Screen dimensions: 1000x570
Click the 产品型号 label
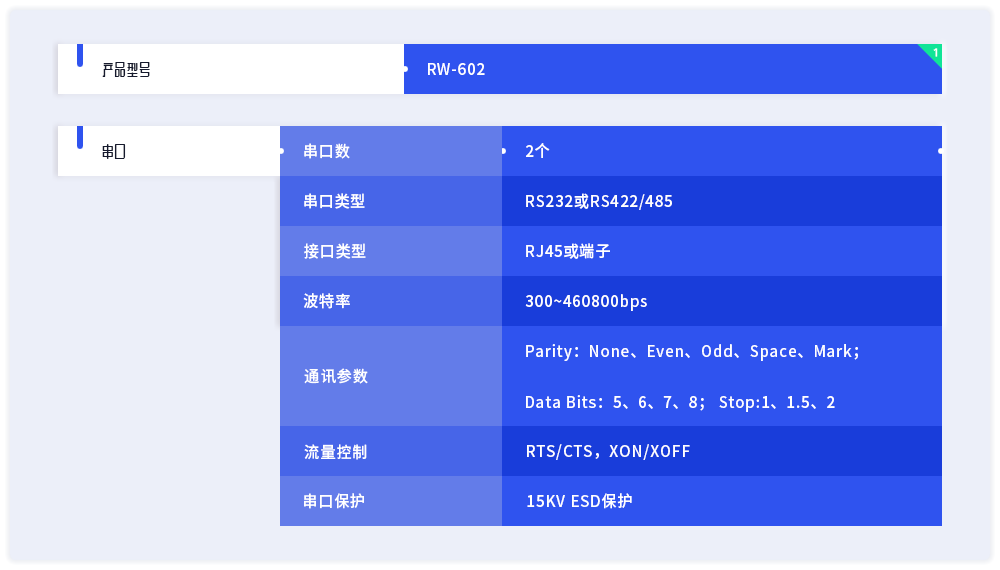[x=126, y=69]
